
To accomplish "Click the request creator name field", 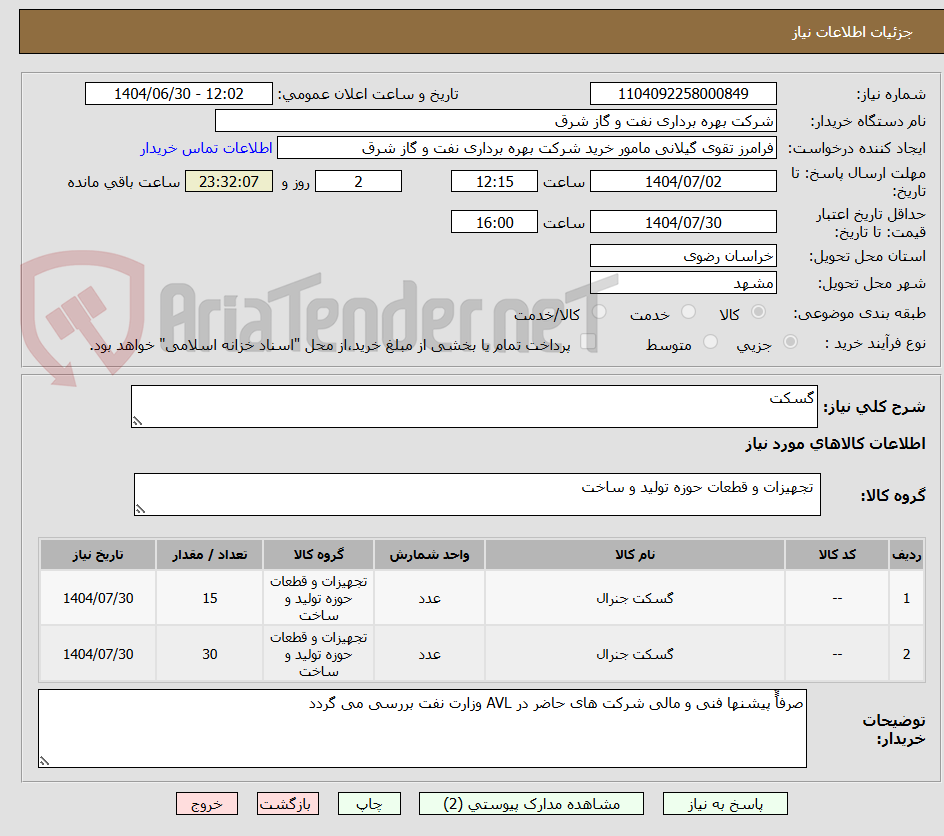I will click(527, 148).
